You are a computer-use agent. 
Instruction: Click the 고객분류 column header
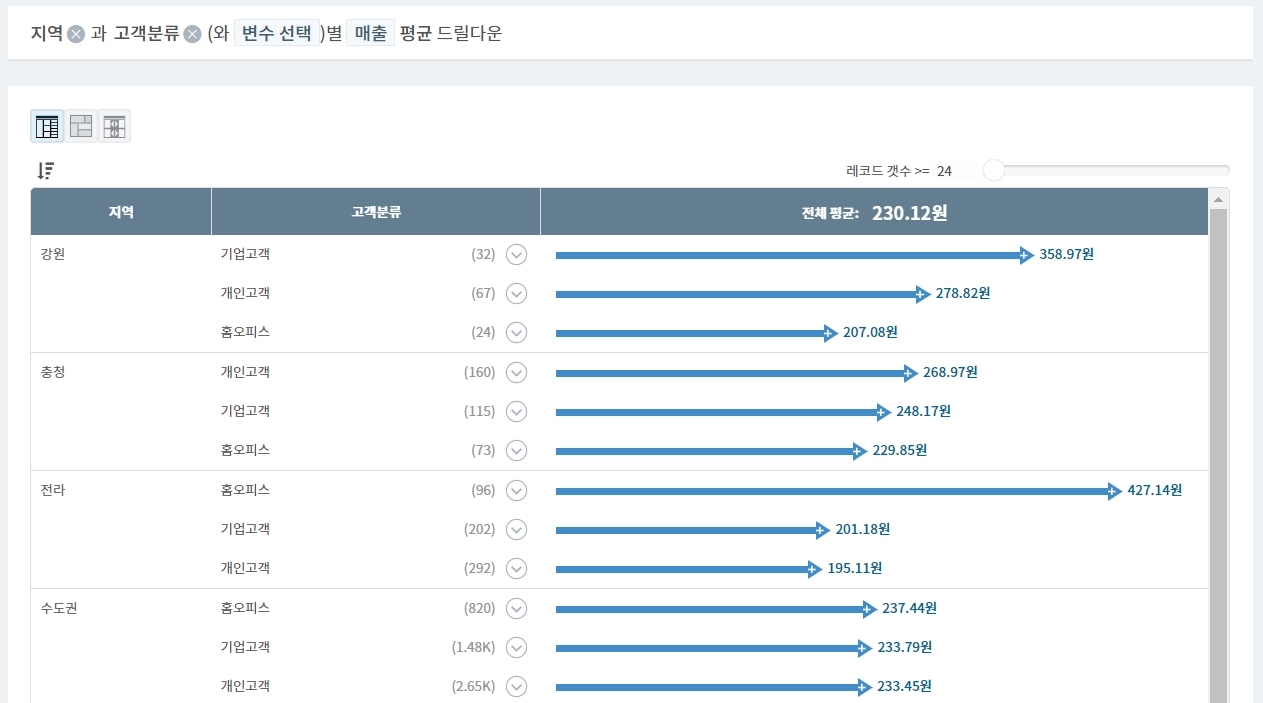[376, 212]
